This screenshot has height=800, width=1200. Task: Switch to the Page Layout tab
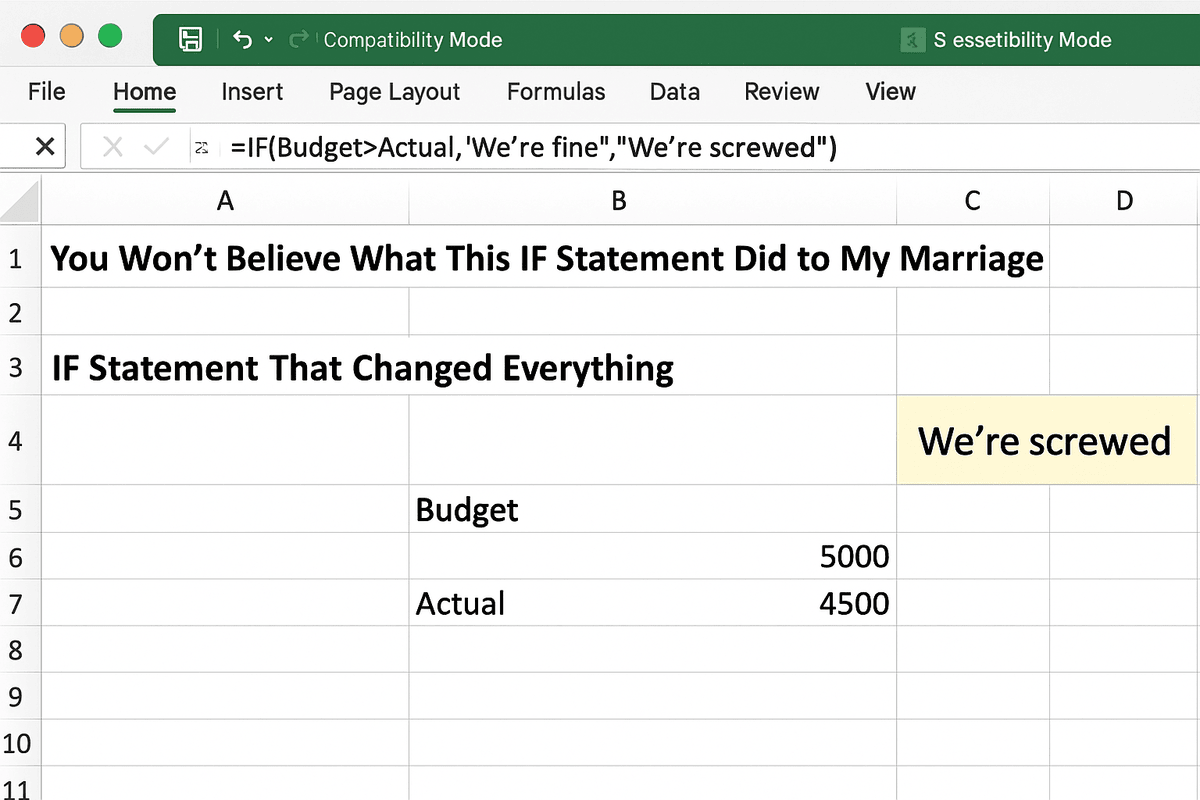(x=394, y=92)
